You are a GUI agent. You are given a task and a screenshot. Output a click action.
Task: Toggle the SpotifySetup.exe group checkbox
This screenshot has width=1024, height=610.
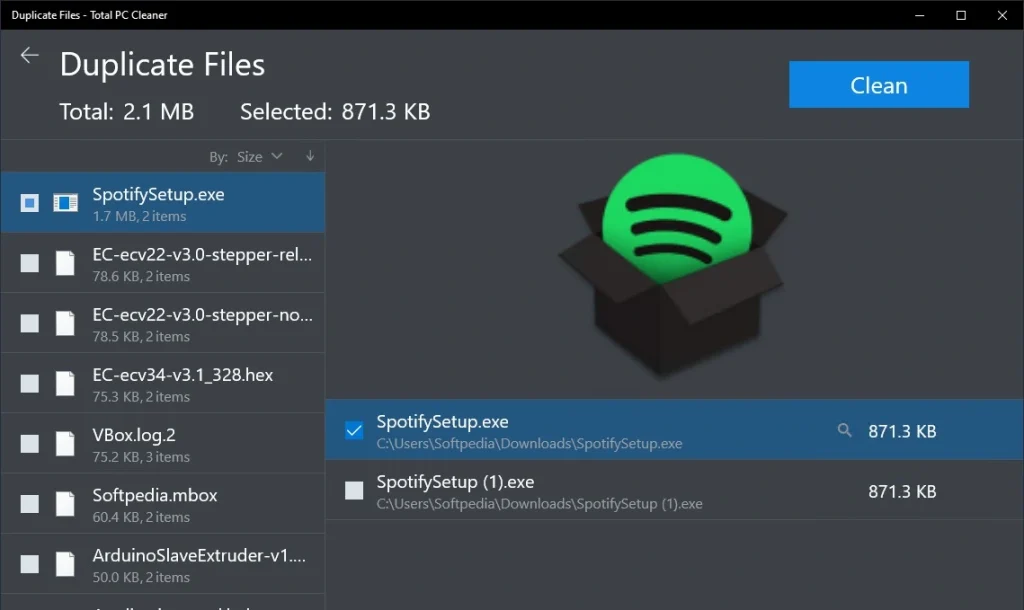click(29, 203)
